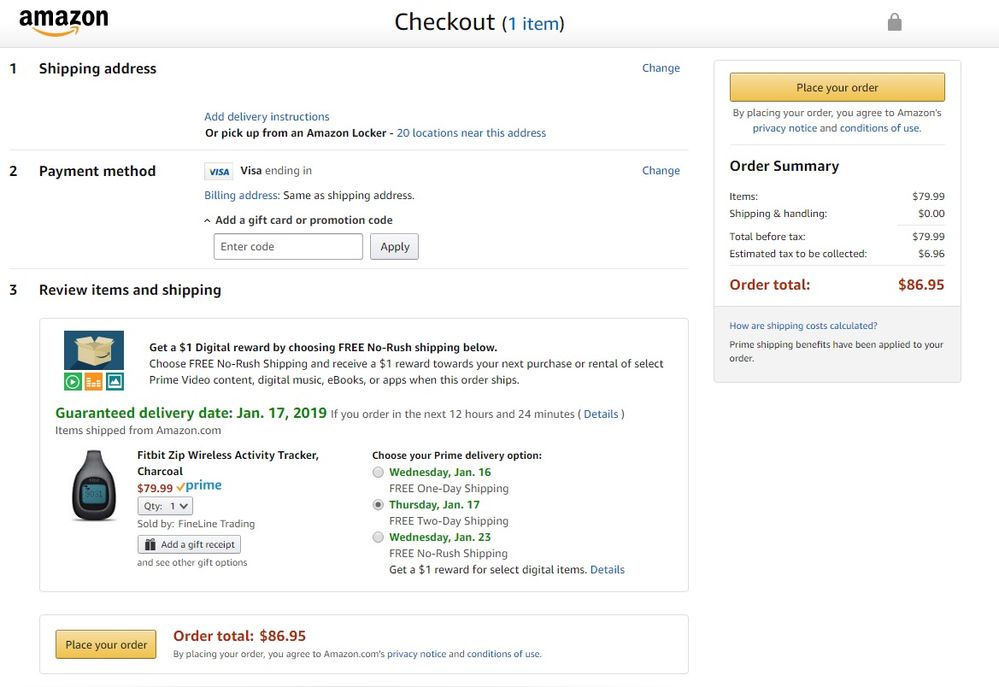Open the Qty quantity dropdown
This screenshot has height=687, width=999.
pyautogui.click(x=165, y=506)
